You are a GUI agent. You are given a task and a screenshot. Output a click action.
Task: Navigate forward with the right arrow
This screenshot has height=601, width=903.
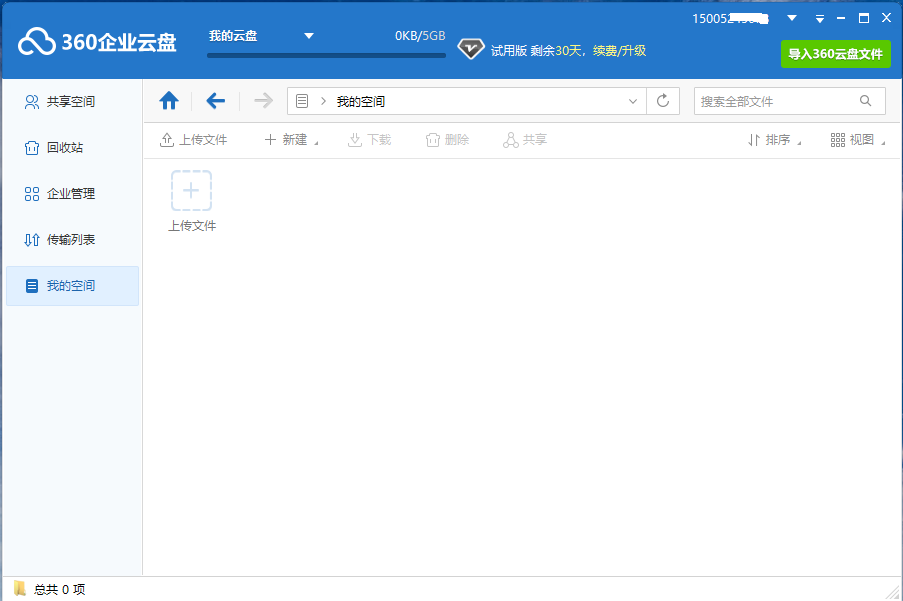pyautogui.click(x=263, y=101)
